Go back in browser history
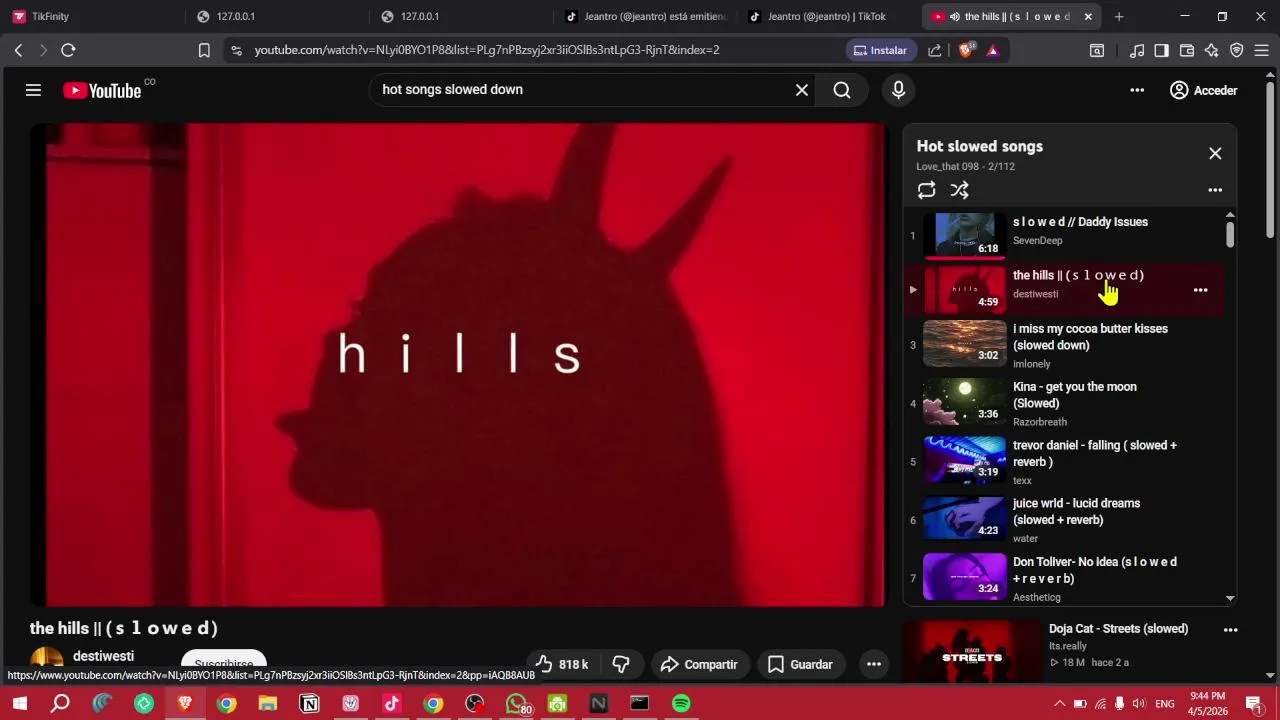The height and width of the screenshot is (720, 1280). click(18, 50)
